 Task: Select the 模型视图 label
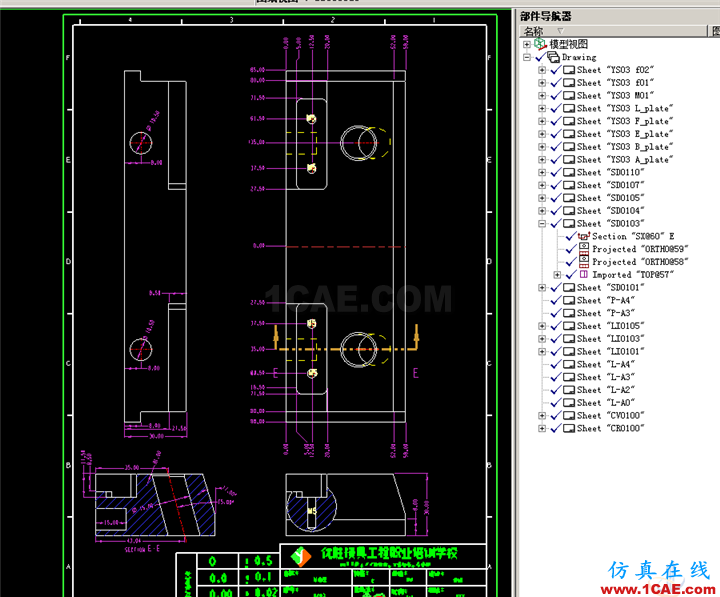click(x=568, y=44)
